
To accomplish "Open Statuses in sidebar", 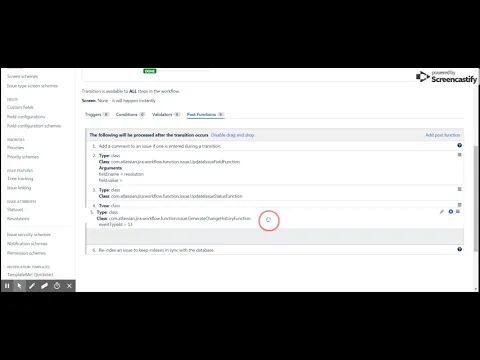I will pos(15,209).
